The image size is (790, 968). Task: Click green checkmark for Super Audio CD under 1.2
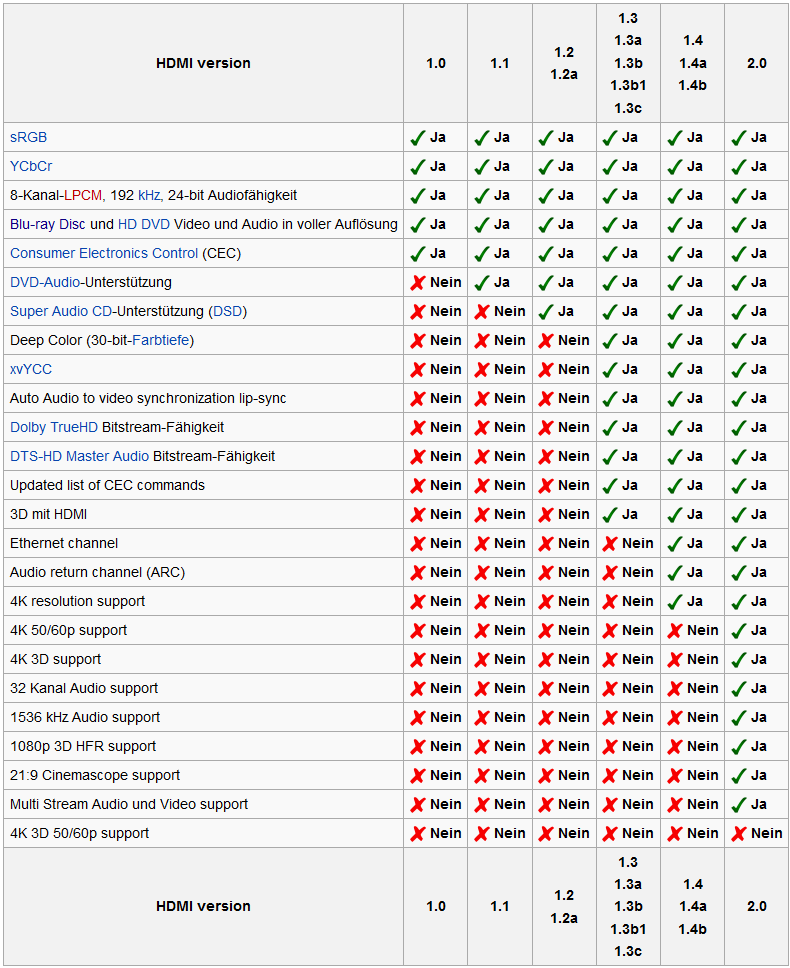pyautogui.click(x=546, y=312)
